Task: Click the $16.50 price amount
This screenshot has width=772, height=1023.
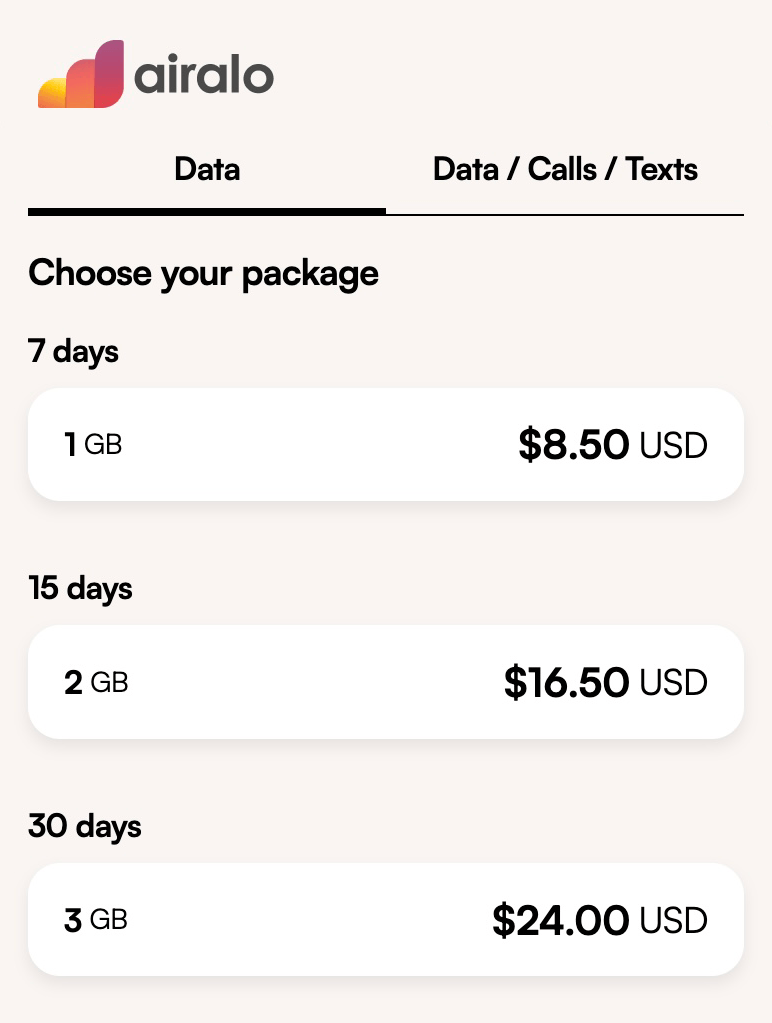Action: (x=566, y=682)
